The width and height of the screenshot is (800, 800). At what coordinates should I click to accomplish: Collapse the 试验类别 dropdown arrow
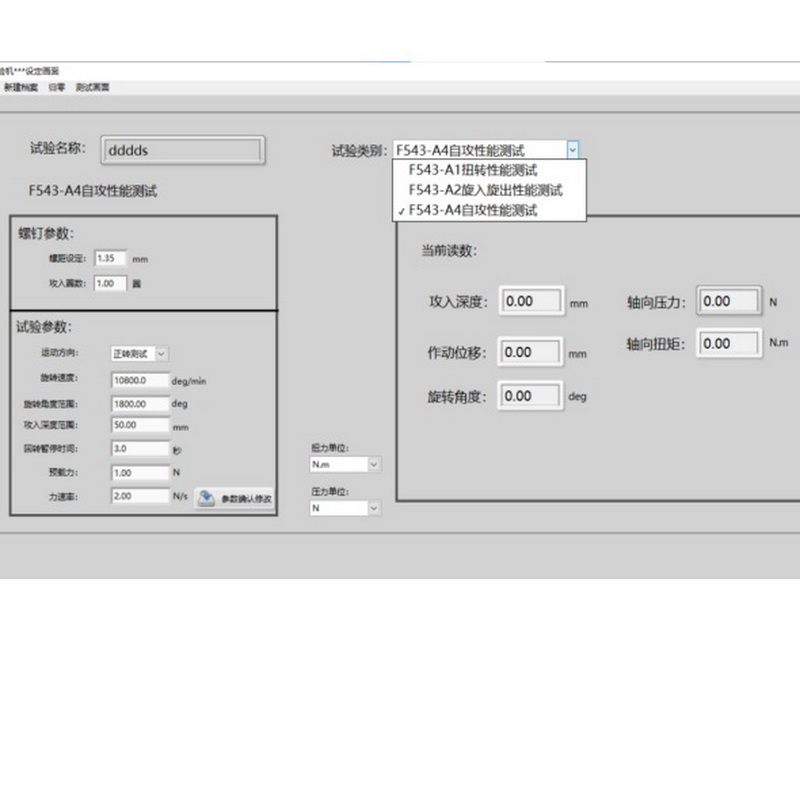tap(572, 150)
